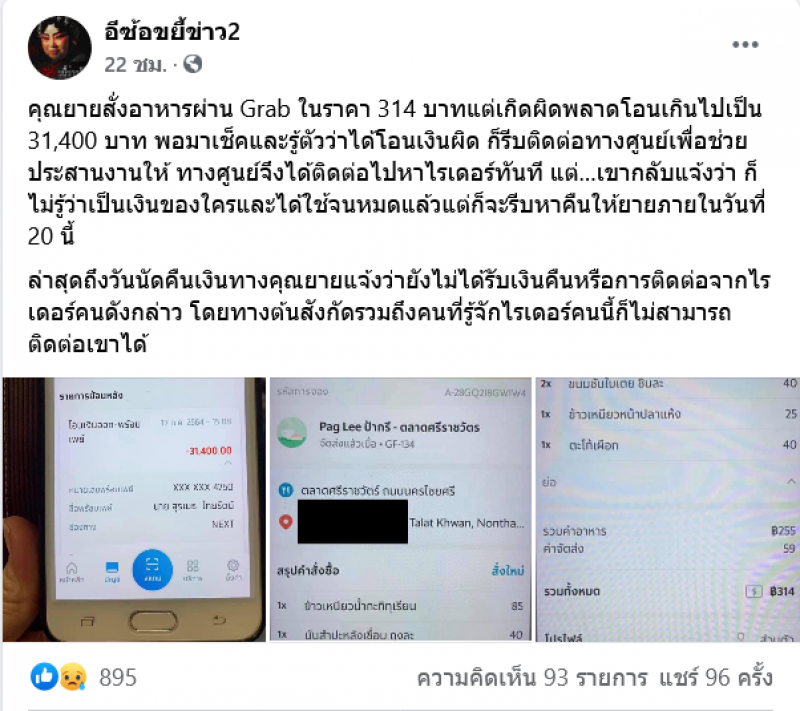
Task: View the 895 reactions count list
Action: (x=118, y=677)
